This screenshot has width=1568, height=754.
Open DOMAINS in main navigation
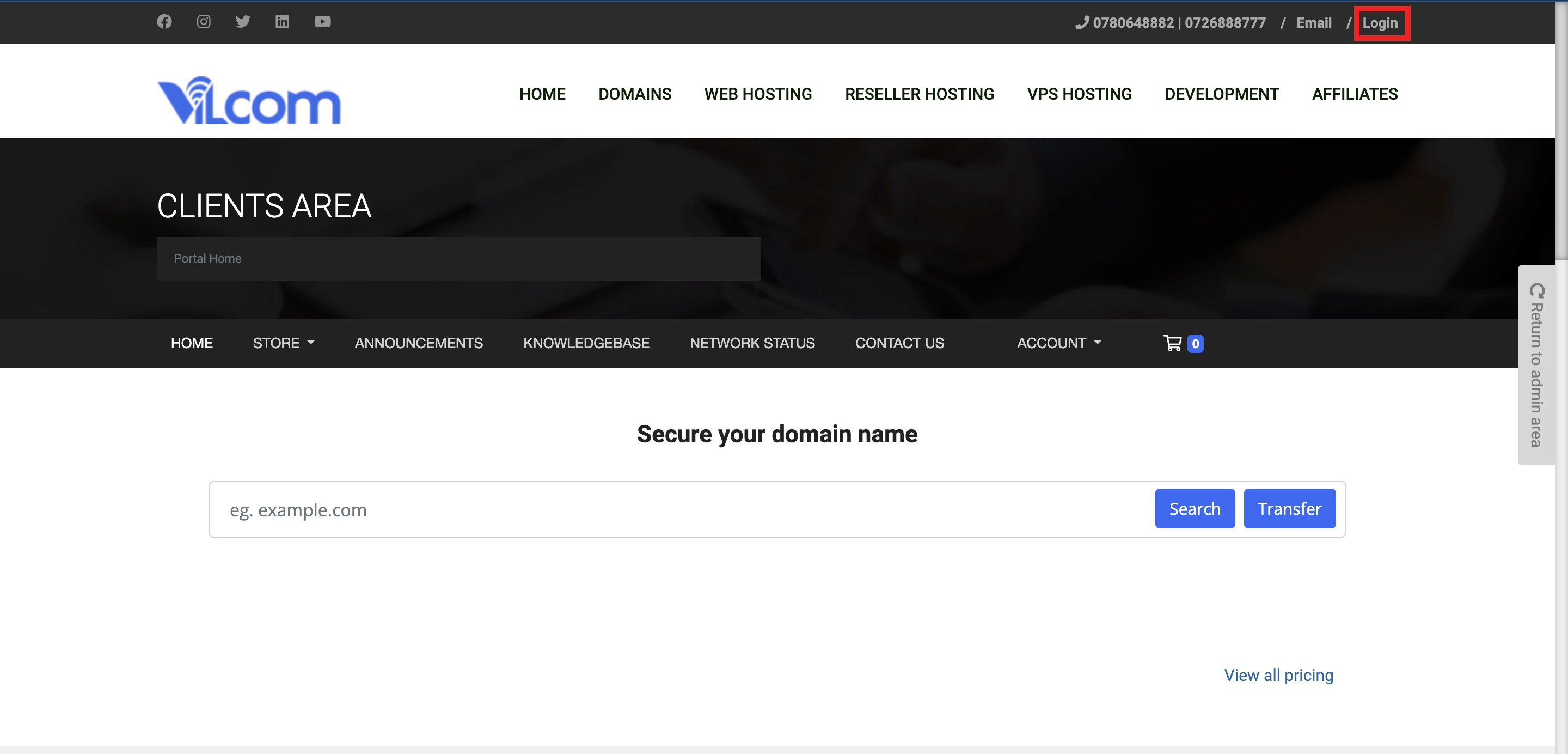634,94
